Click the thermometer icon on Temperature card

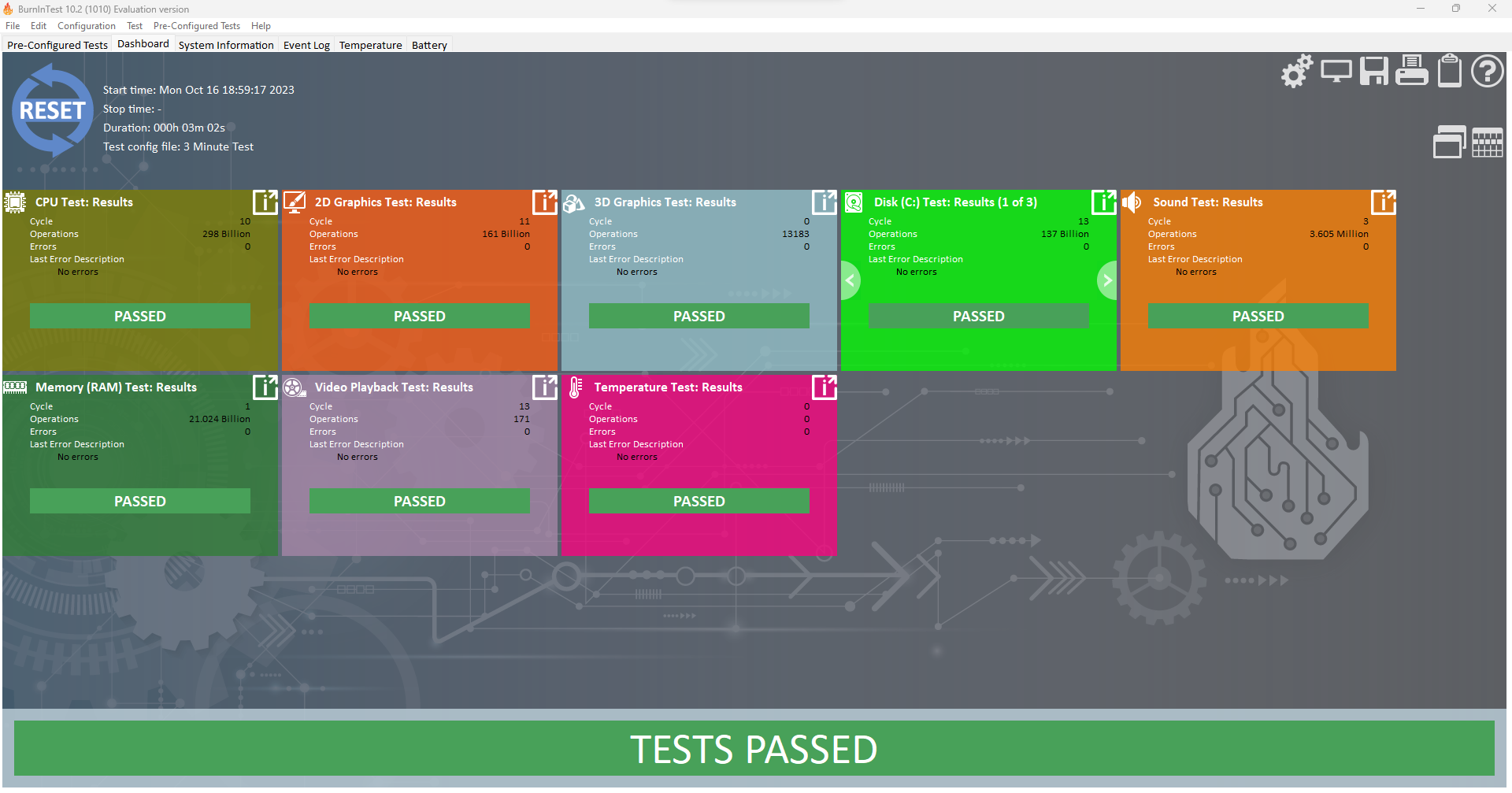click(x=576, y=387)
